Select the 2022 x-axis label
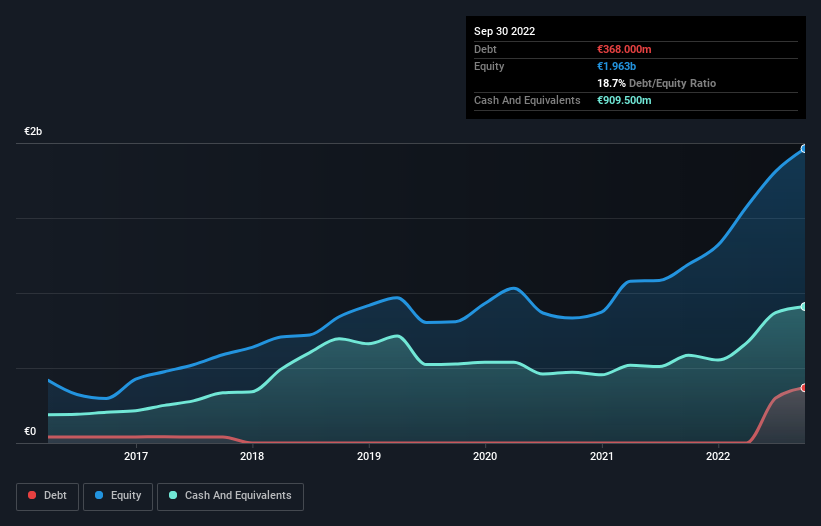Image resolution: width=821 pixels, height=526 pixels. (718, 457)
